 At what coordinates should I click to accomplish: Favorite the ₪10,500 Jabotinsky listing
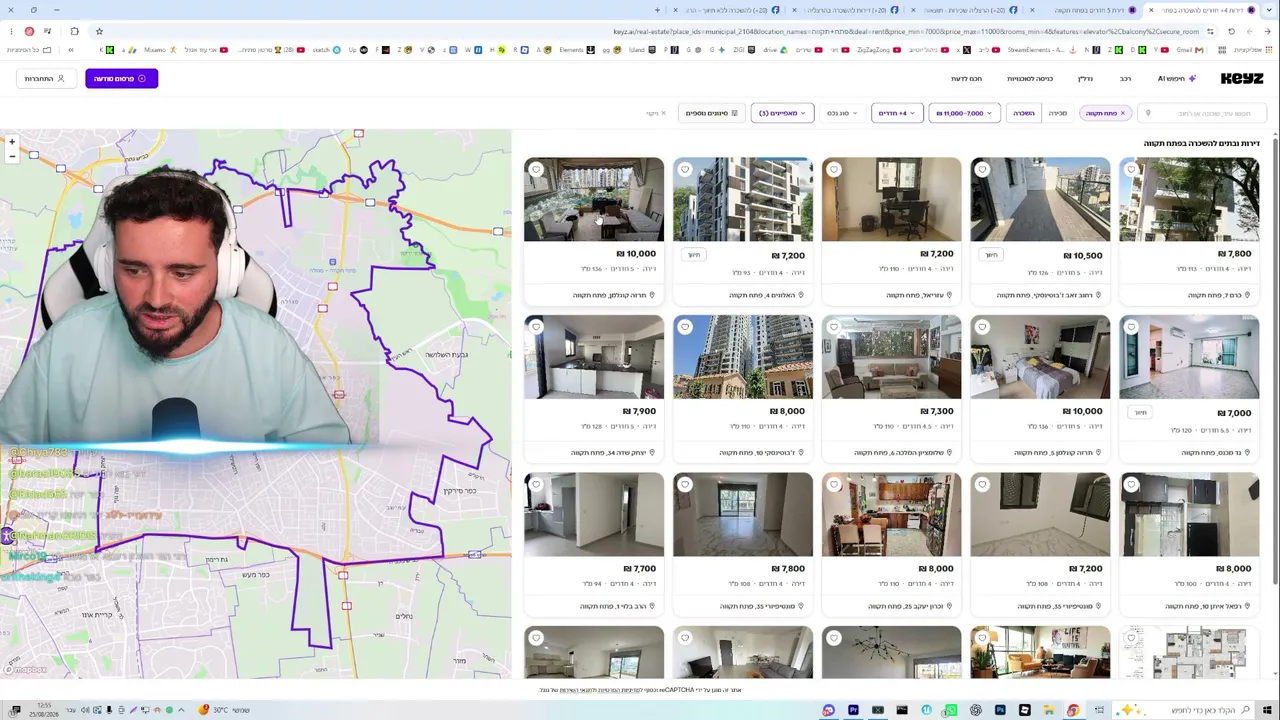pyautogui.click(x=982, y=170)
